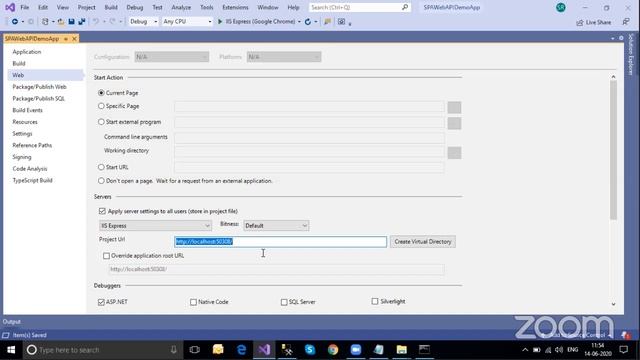Click the search magnifier icon
The width and height of the screenshot is (640, 360).
click(x=404, y=7)
